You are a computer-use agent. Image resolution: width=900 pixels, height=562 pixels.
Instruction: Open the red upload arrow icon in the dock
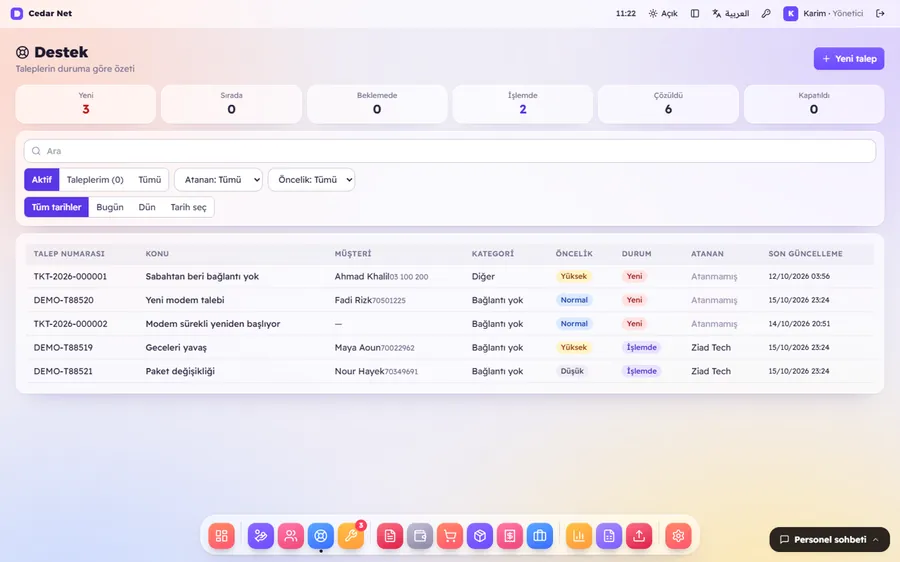639,536
